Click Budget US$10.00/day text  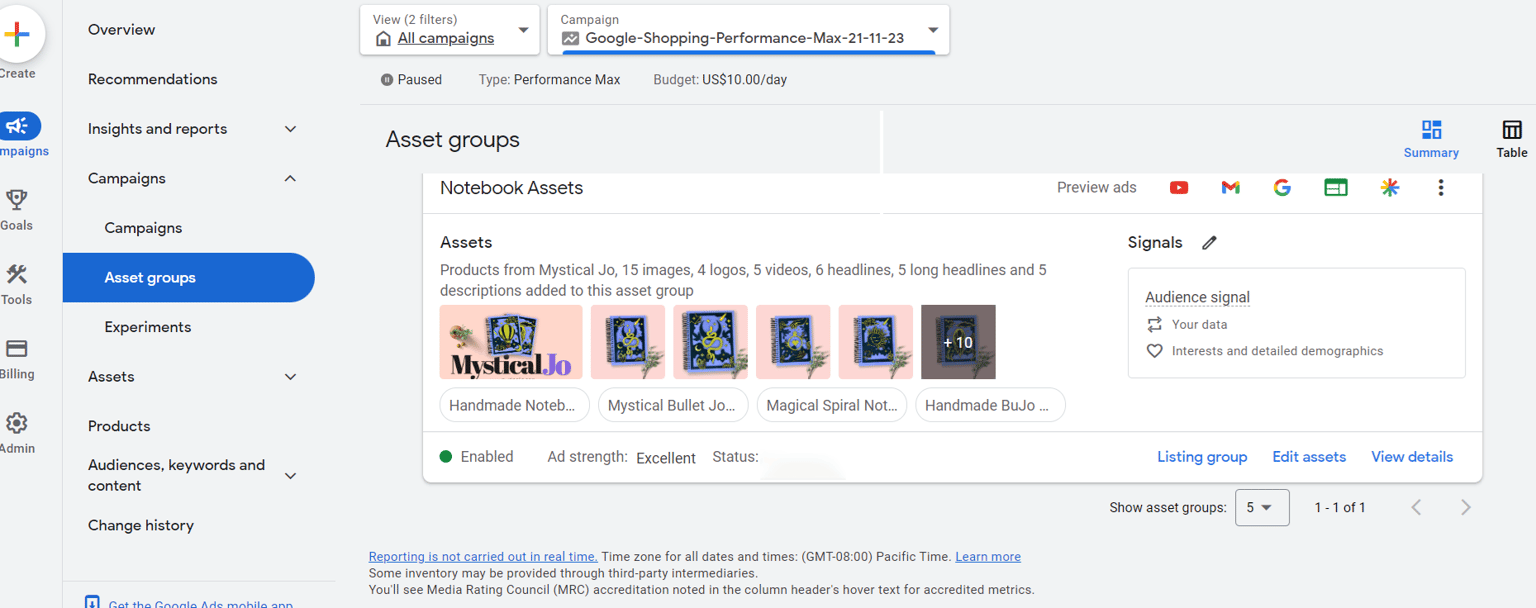pos(720,79)
